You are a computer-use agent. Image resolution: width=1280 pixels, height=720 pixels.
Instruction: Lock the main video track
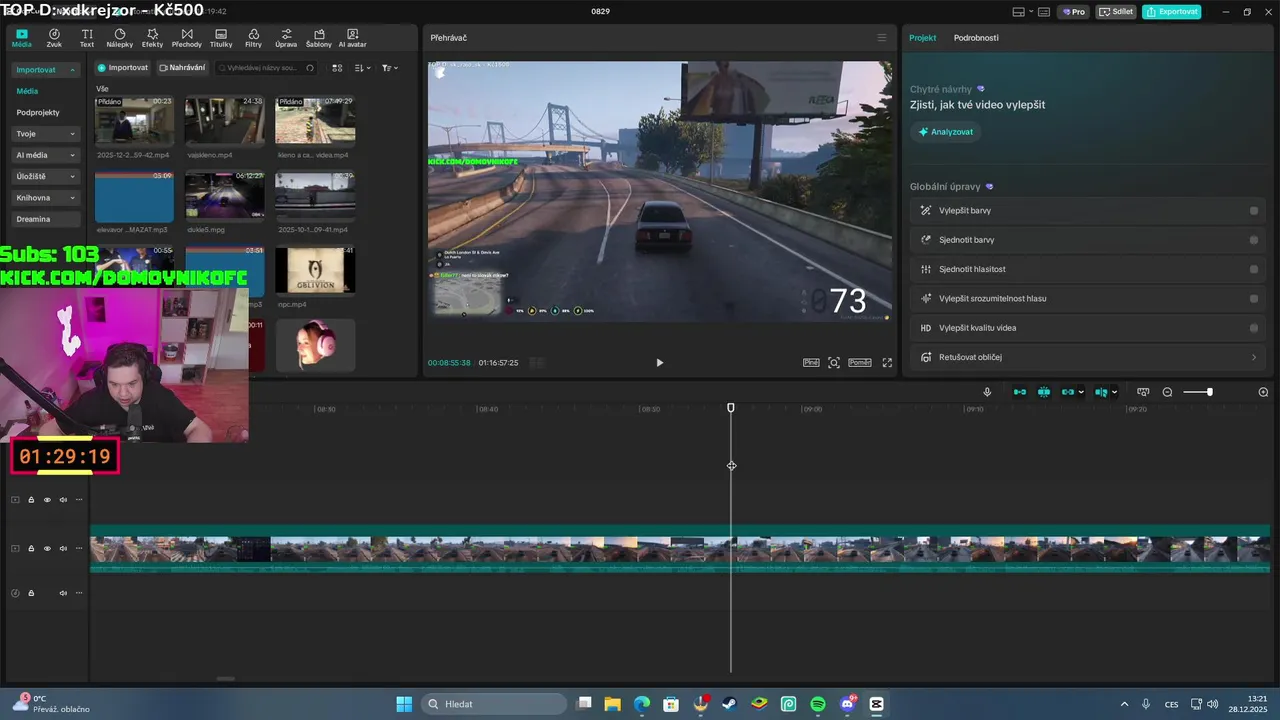point(31,549)
